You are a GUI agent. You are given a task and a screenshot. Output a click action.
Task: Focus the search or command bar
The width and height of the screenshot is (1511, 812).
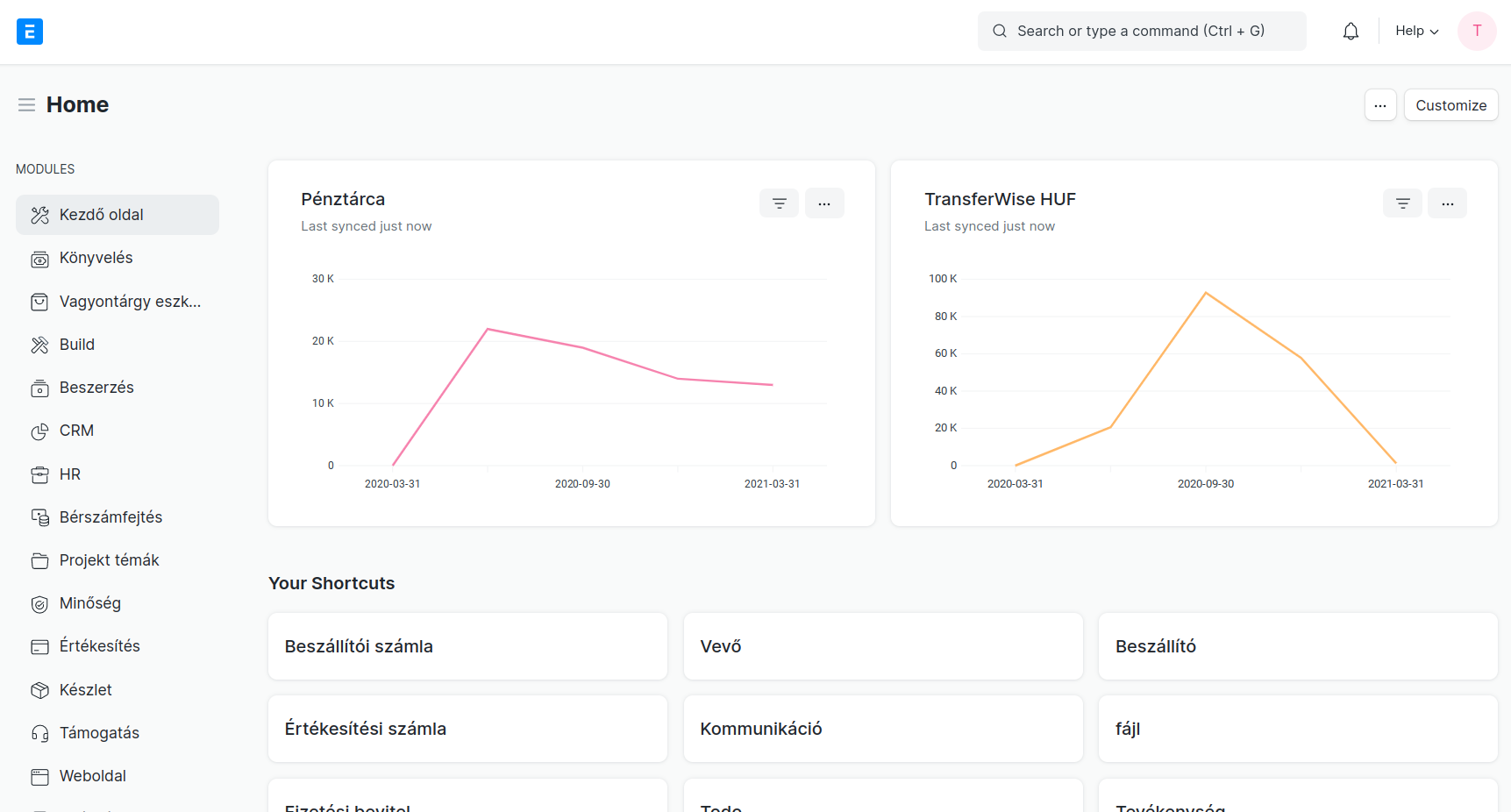[x=1141, y=32]
